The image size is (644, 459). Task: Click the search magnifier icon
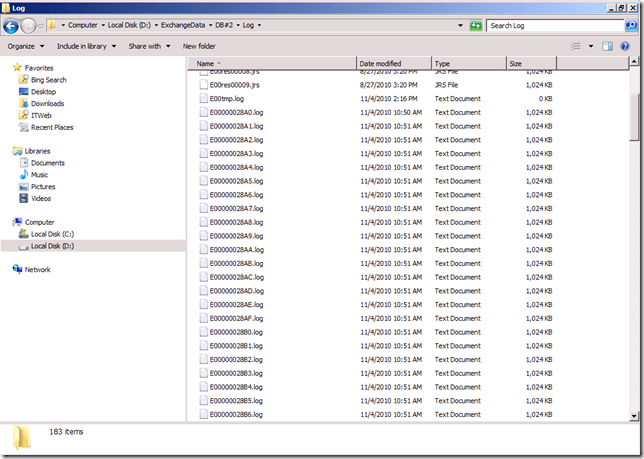(631, 25)
